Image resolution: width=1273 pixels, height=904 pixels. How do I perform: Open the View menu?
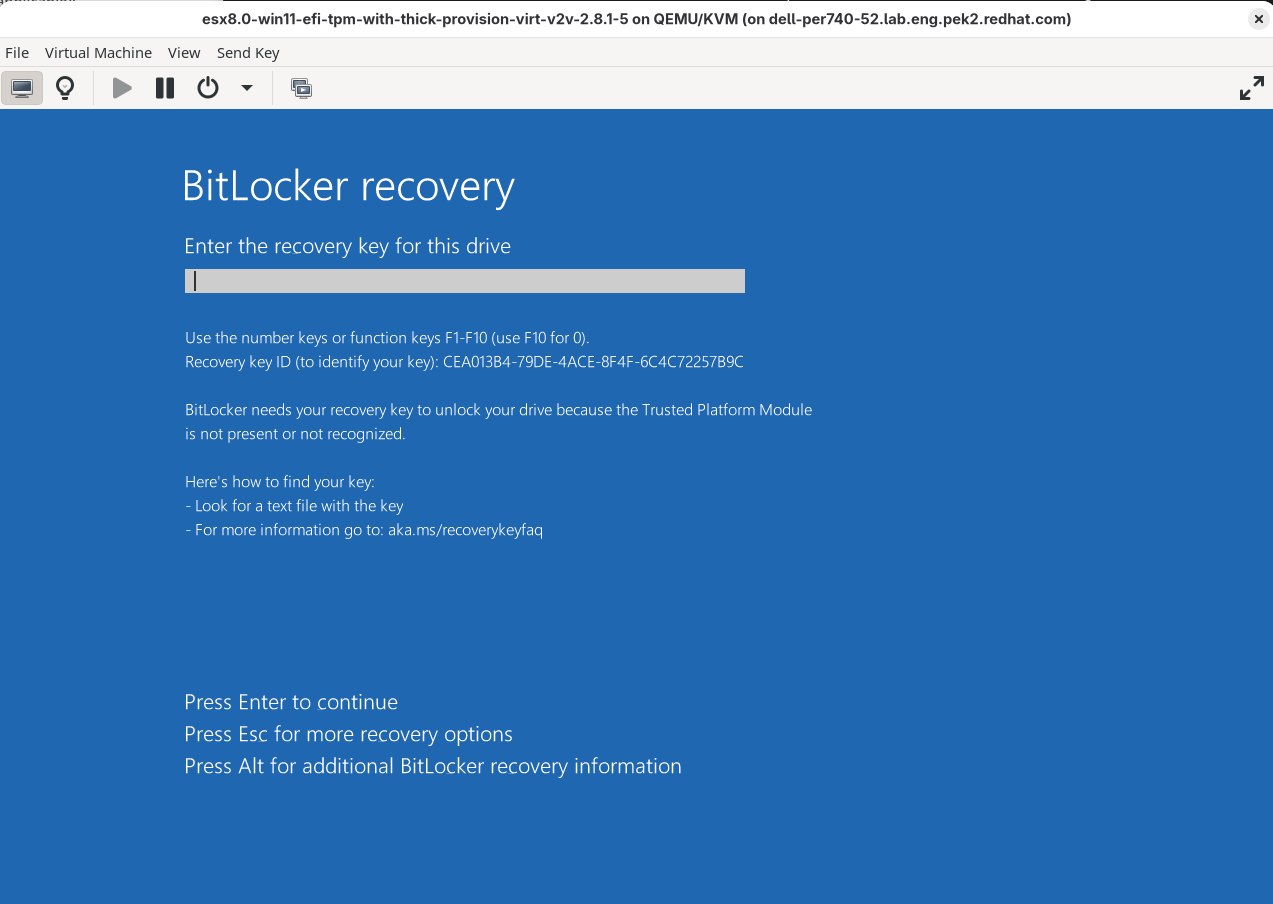pyautogui.click(x=184, y=52)
